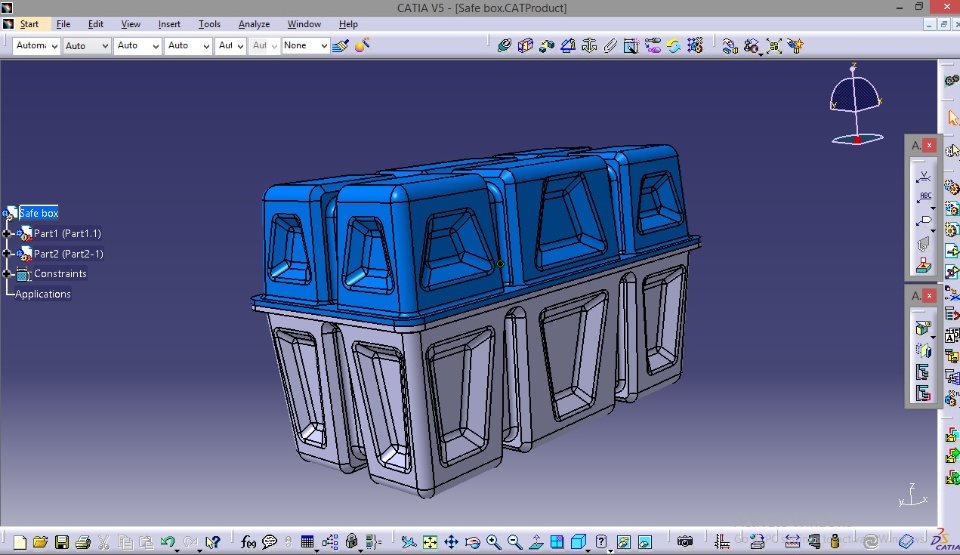Open the fill color 'Autom.' dropdown
Viewport: 960px width, 555px height.
pos(36,45)
